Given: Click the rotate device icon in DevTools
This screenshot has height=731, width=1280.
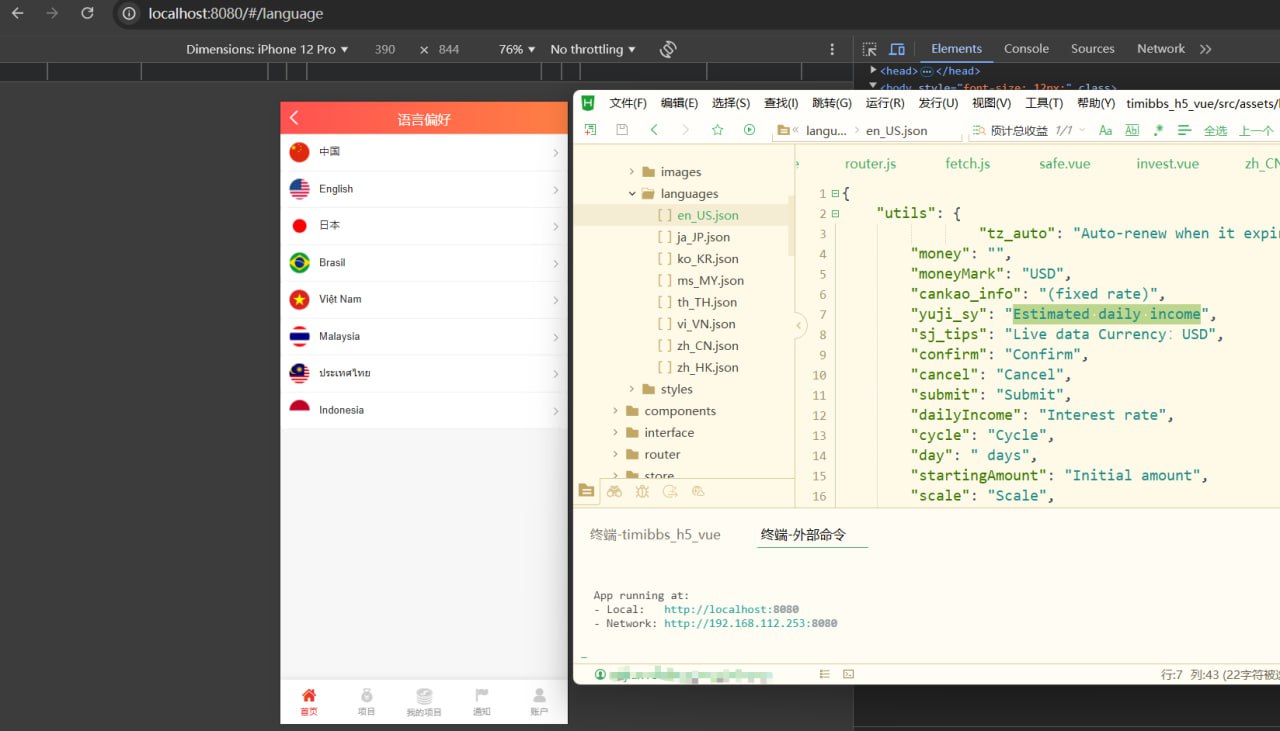Looking at the screenshot, I should click(x=669, y=49).
